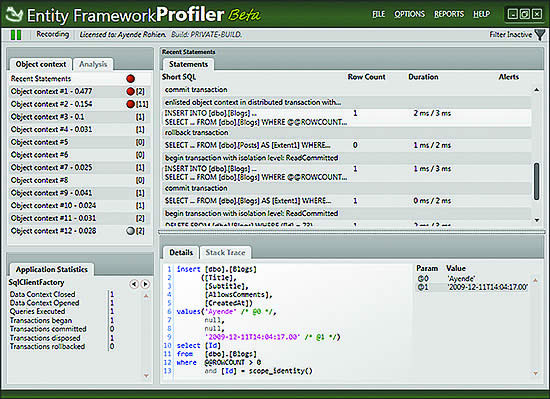Select Object context #5
The width and height of the screenshot is (550, 399).
pos(80,142)
